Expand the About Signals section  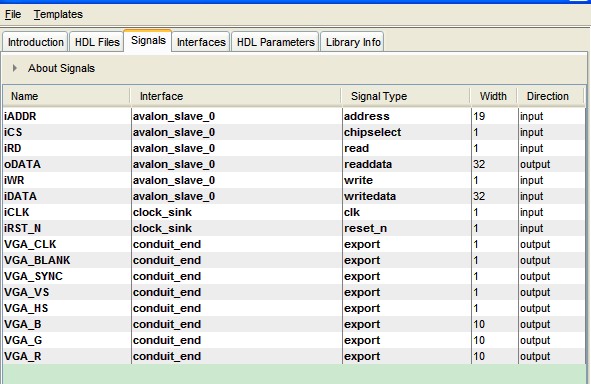pos(15,68)
